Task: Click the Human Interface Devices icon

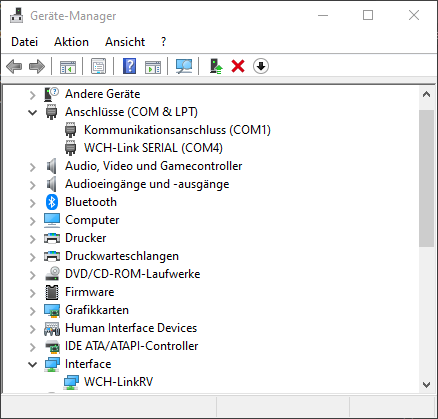Action: (x=52, y=328)
